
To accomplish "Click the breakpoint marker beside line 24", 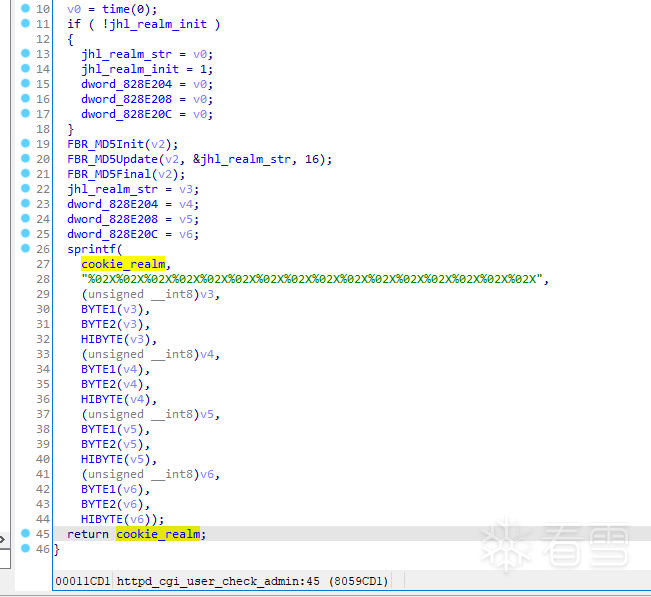I will point(25,218).
